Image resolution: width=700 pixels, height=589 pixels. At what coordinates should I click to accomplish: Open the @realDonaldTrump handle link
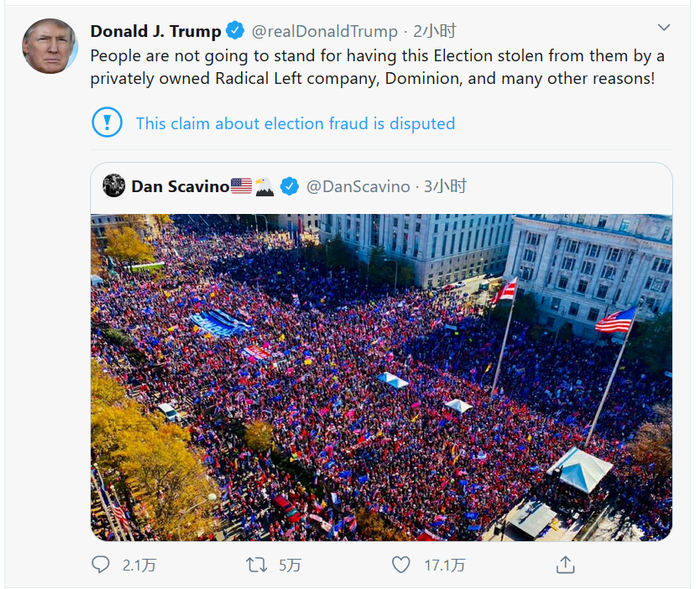pos(324,31)
